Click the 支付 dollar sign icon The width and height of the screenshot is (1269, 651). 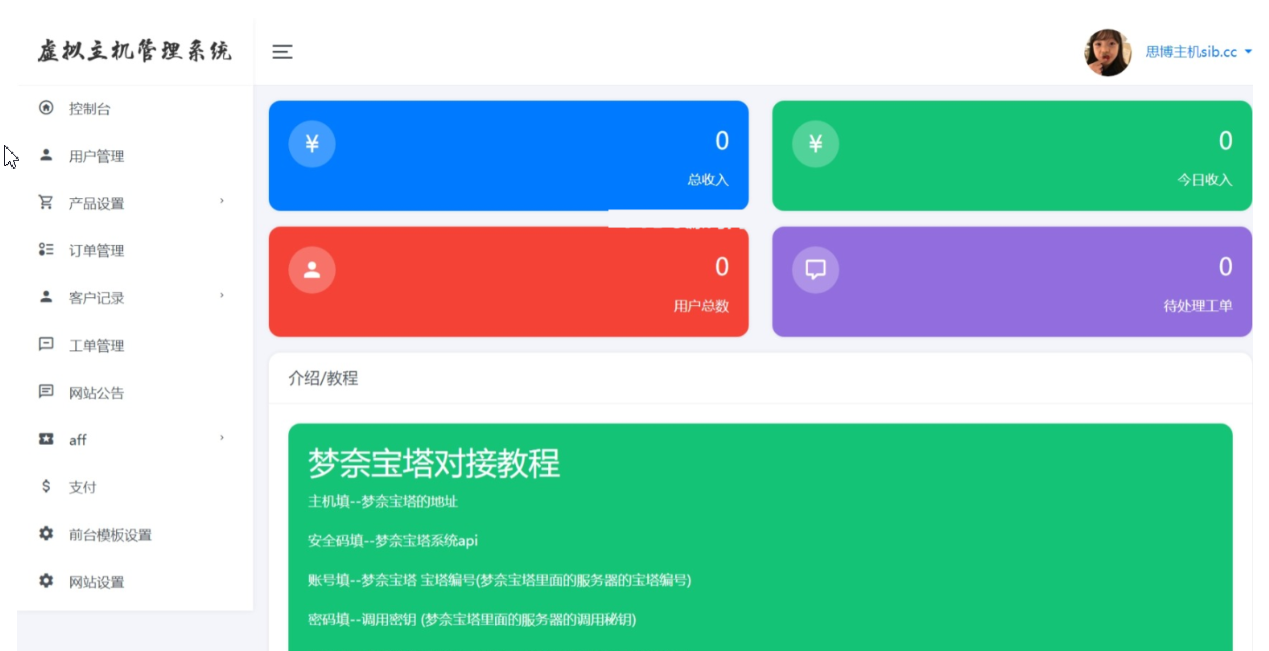(x=46, y=487)
